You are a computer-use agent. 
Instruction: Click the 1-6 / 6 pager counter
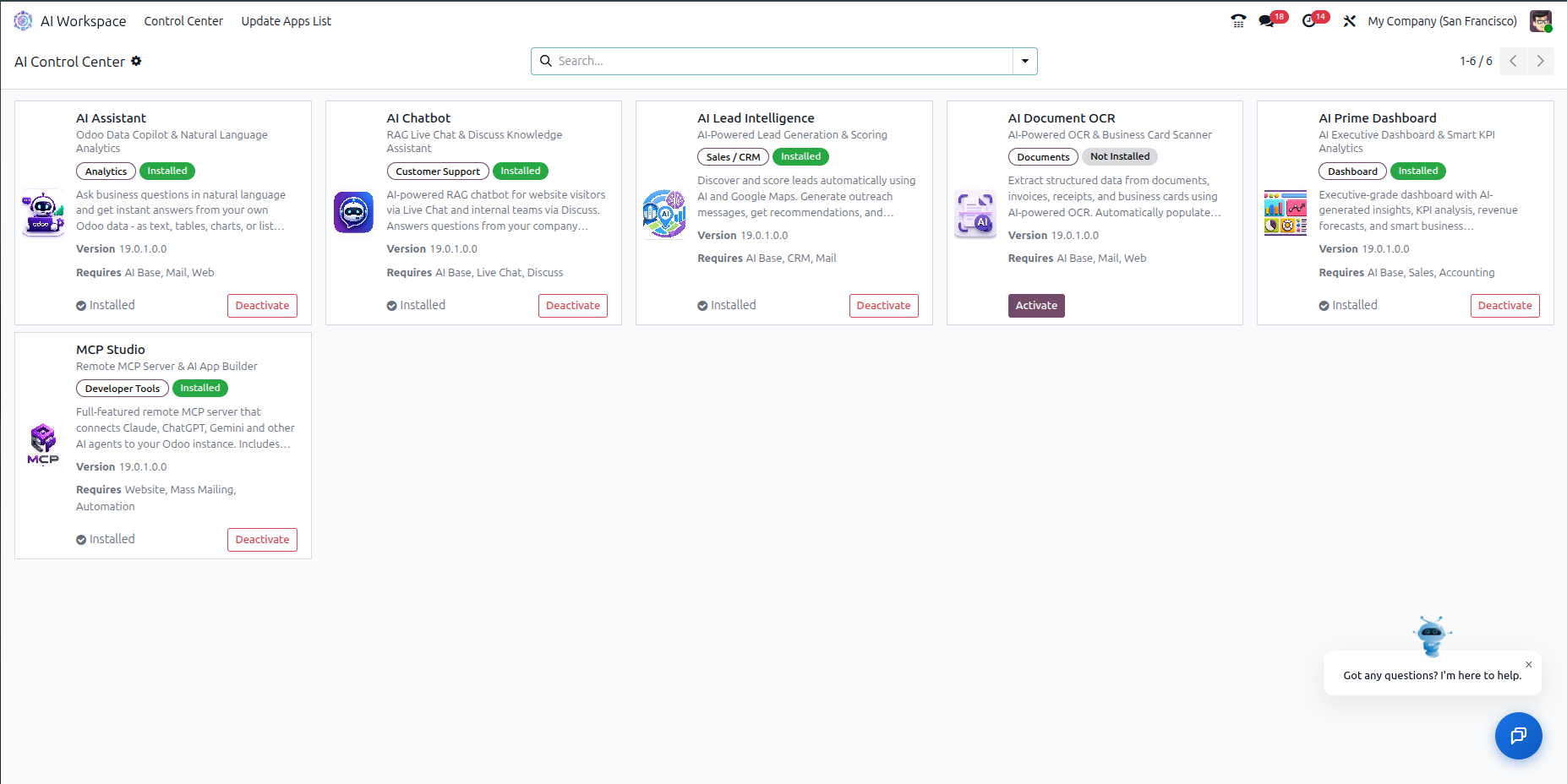pyautogui.click(x=1476, y=61)
